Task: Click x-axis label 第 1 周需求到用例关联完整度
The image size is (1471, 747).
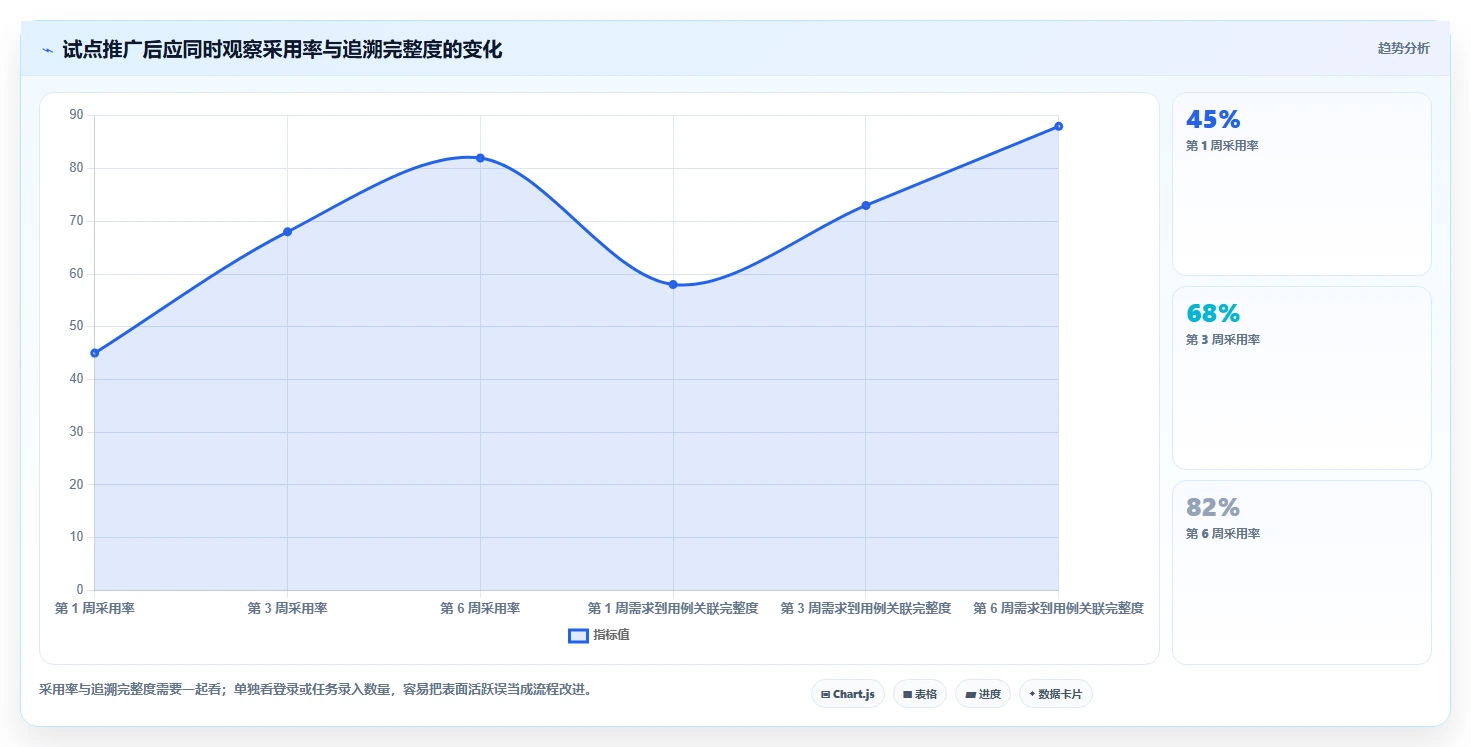Action: click(673, 608)
